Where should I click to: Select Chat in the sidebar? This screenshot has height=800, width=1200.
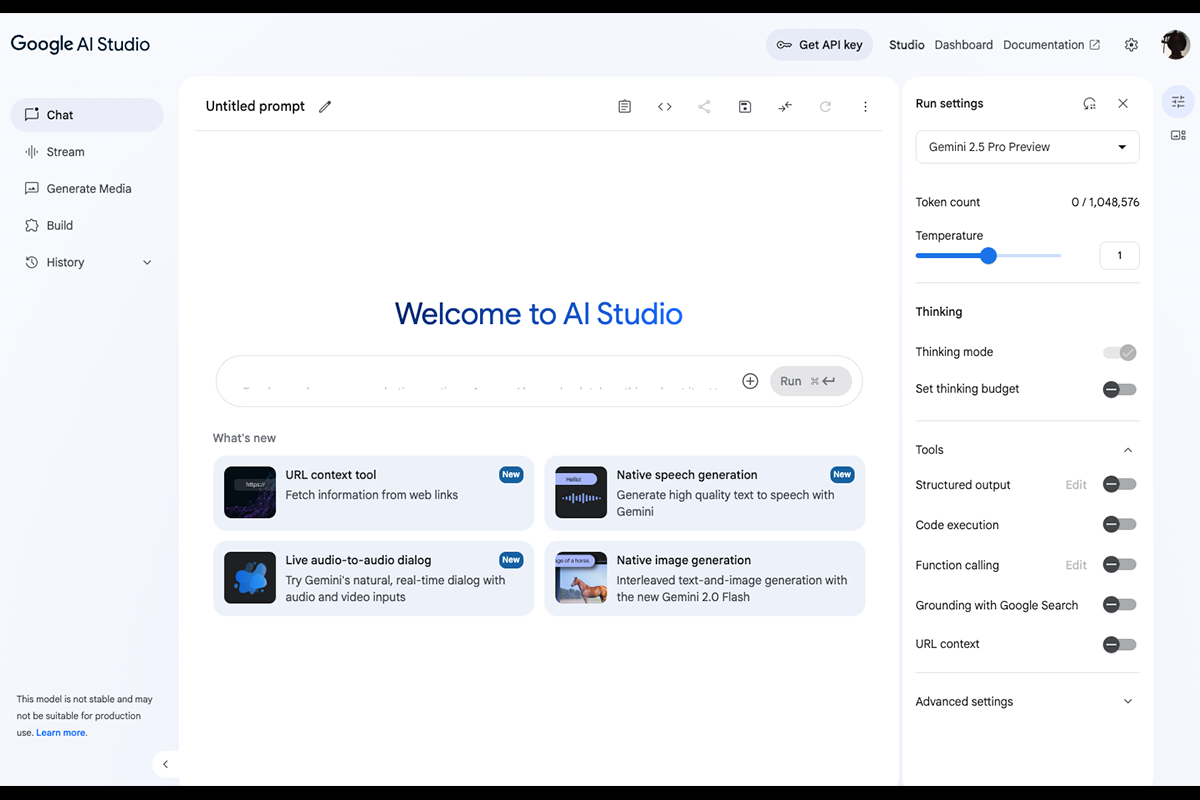tap(87, 115)
